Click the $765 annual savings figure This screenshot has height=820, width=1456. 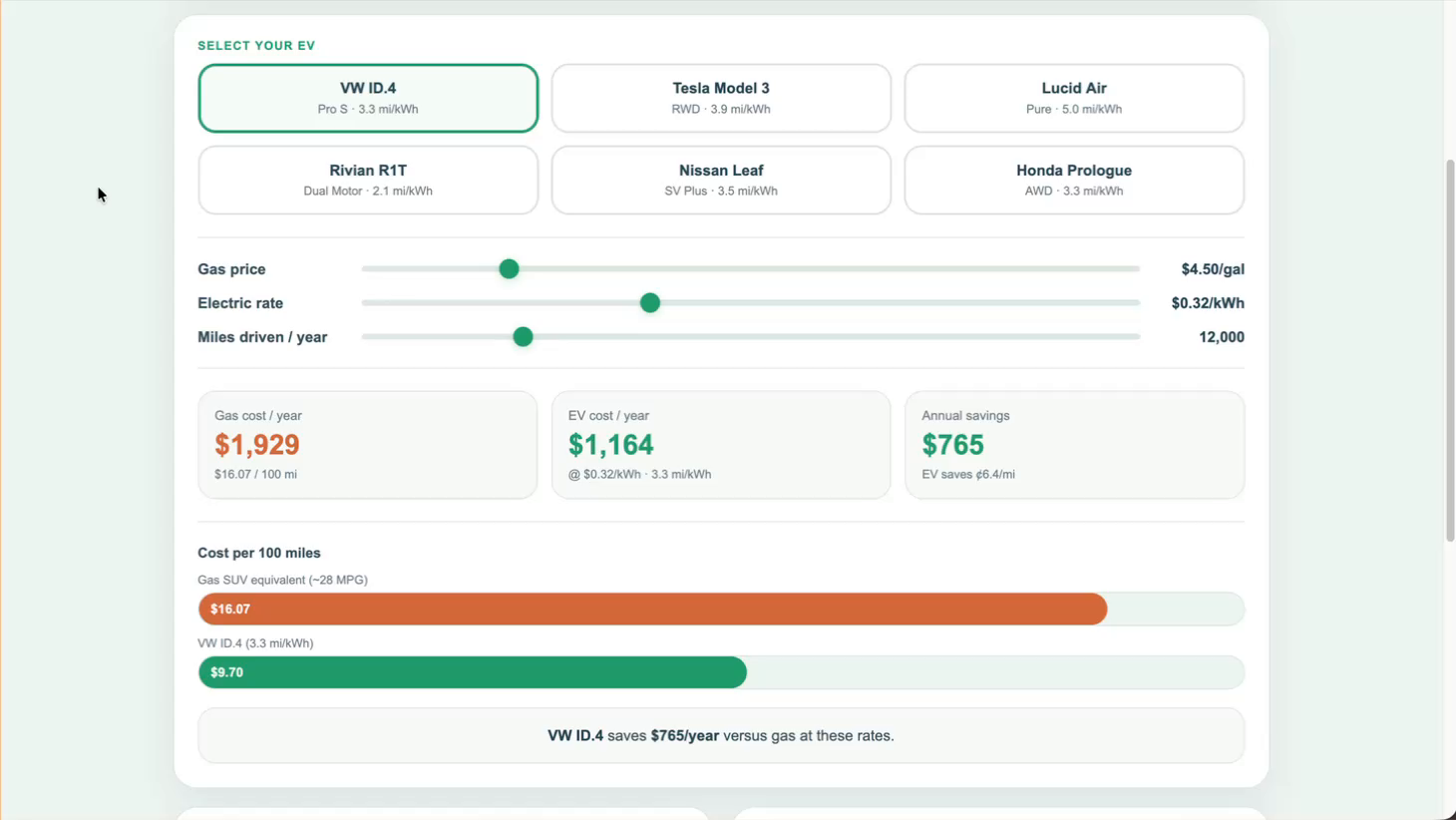pyautogui.click(x=953, y=445)
